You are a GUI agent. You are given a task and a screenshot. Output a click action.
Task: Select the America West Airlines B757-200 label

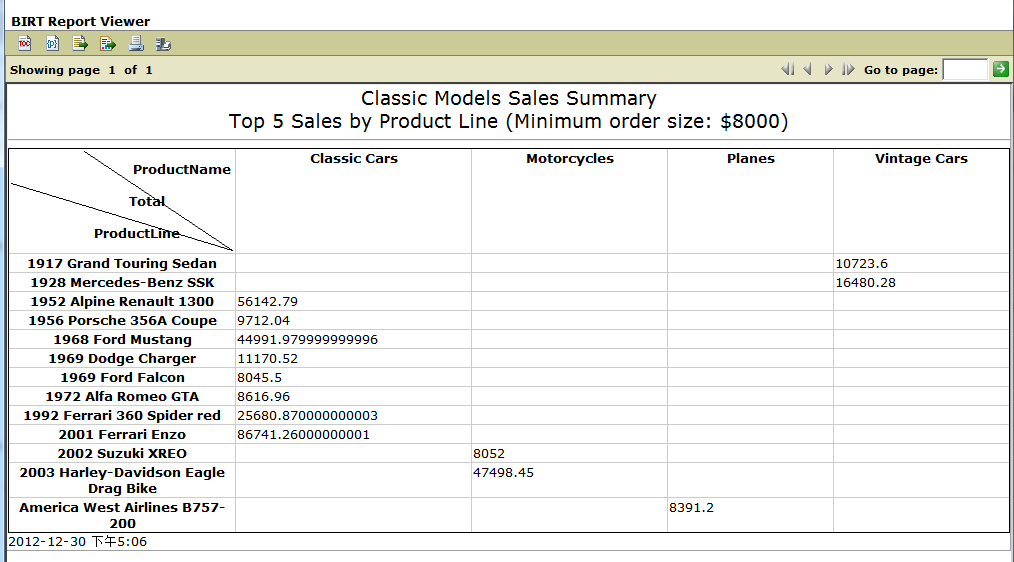click(122, 515)
